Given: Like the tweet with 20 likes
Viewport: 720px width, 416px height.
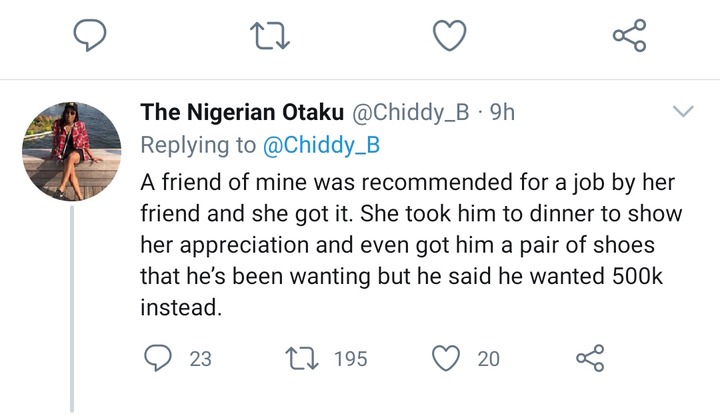Looking at the screenshot, I should (446, 358).
